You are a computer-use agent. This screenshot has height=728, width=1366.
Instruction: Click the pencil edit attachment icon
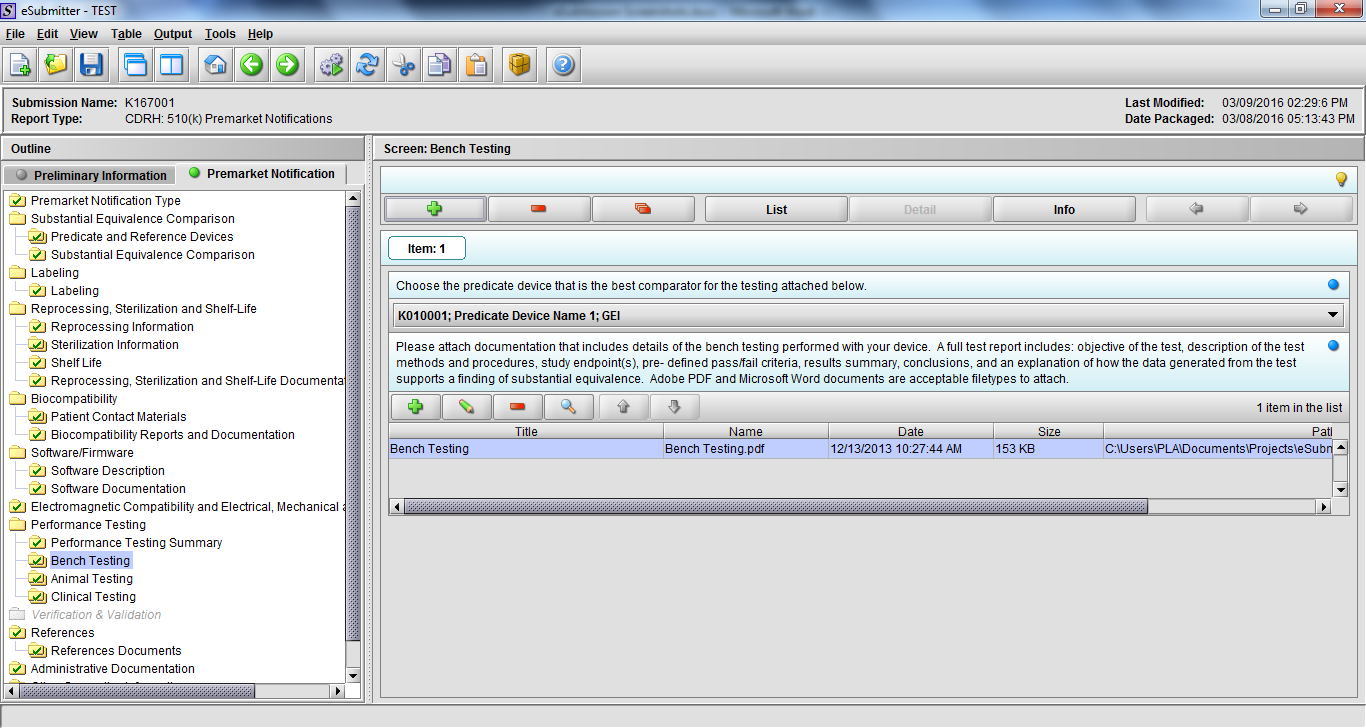pyautogui.click(x=465, y=407)
